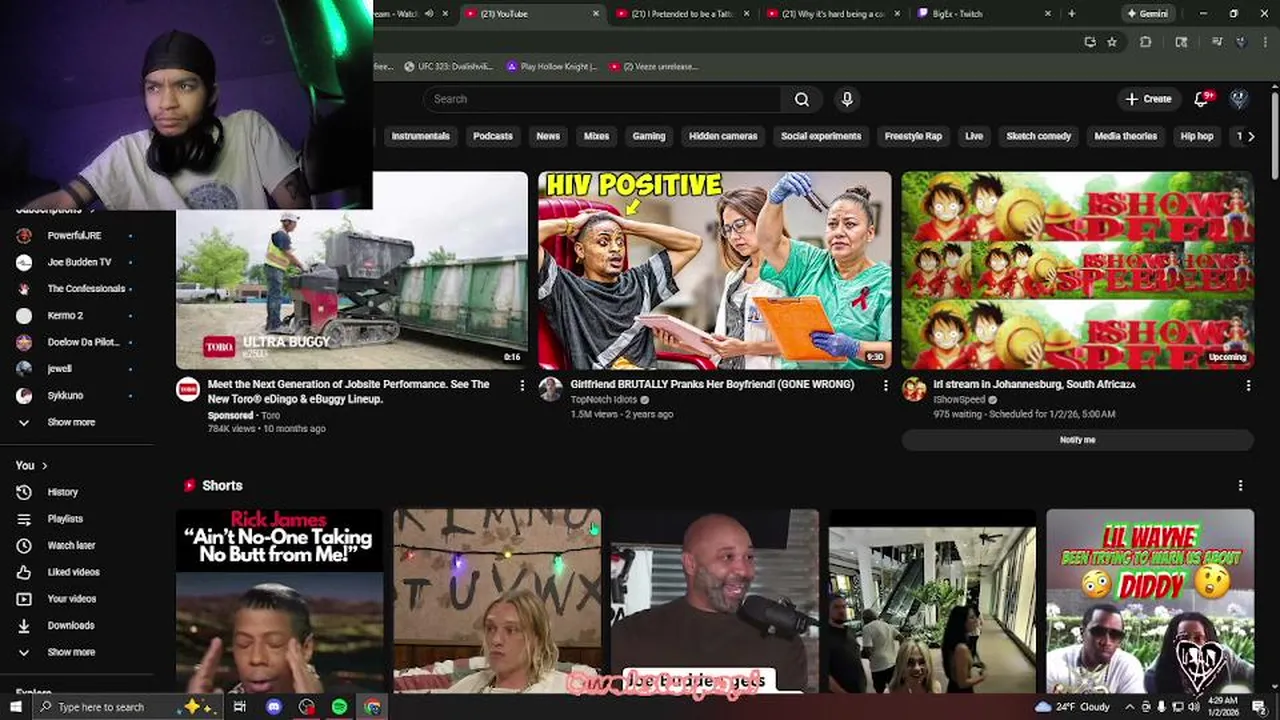Click the Gemini button in Chrome
The image size is (1280, 720).
click(x=1146, y=14)
